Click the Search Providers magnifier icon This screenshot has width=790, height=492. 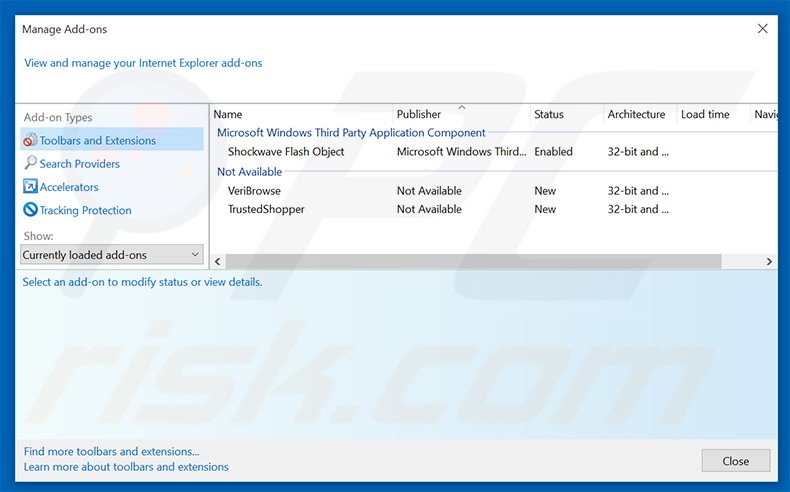click(30, 163)
